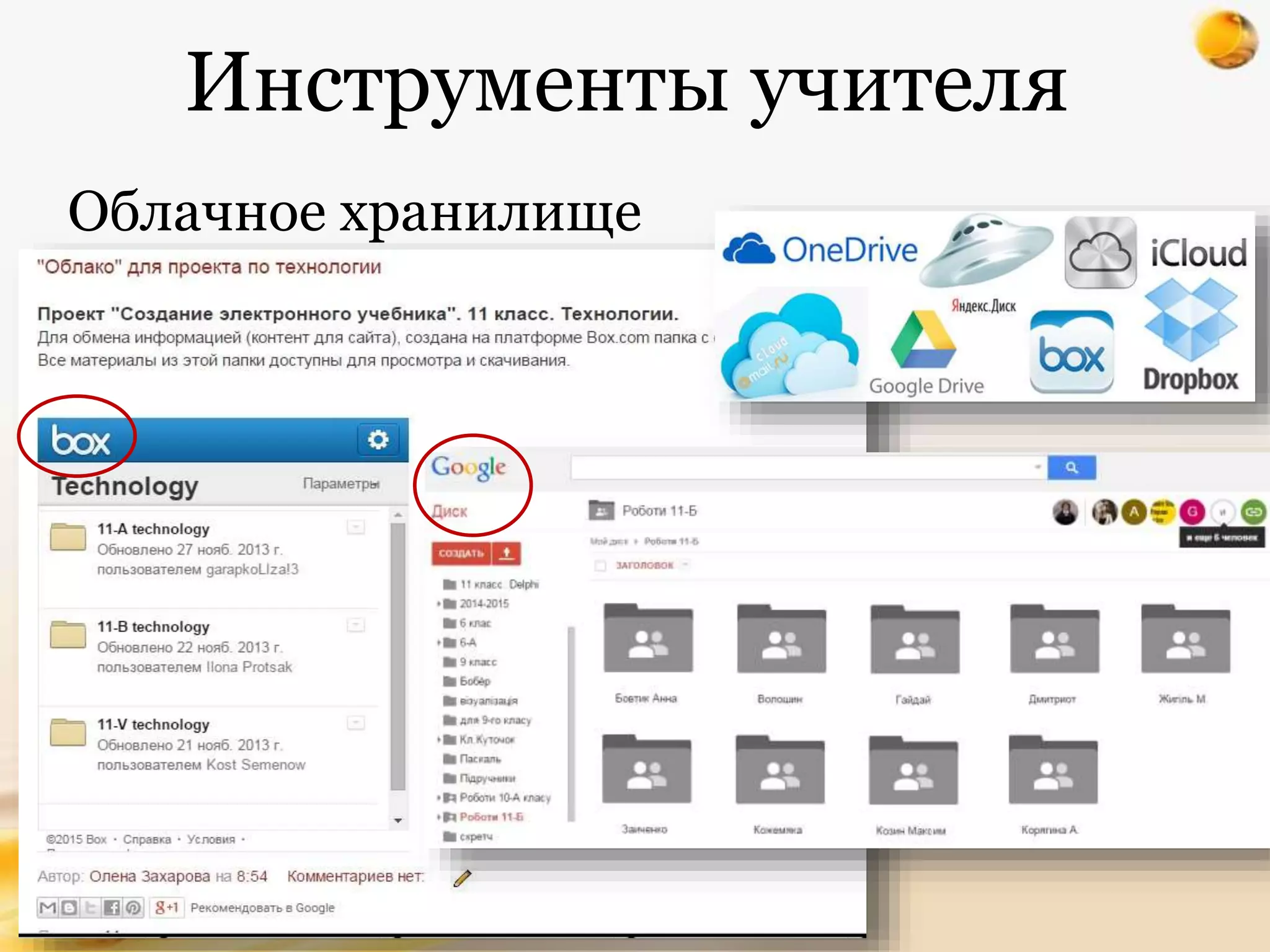Open the Жигіль М shared folder
The height and width of the screenshot is (952, 1270).
click(x=1186, y=638)
